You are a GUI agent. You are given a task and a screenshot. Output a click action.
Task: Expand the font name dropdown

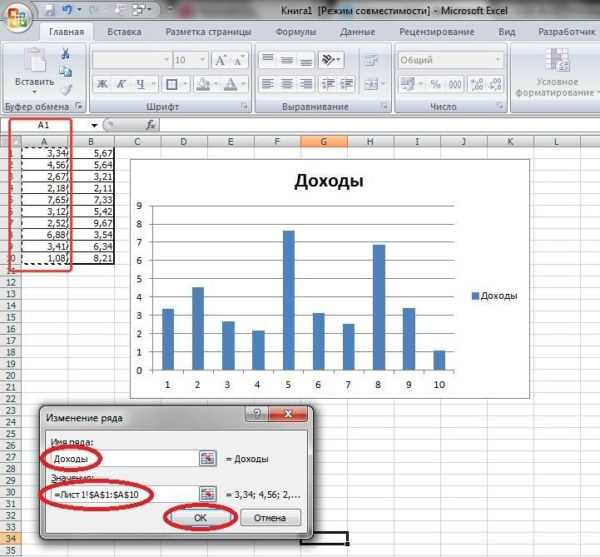point(166,60)
